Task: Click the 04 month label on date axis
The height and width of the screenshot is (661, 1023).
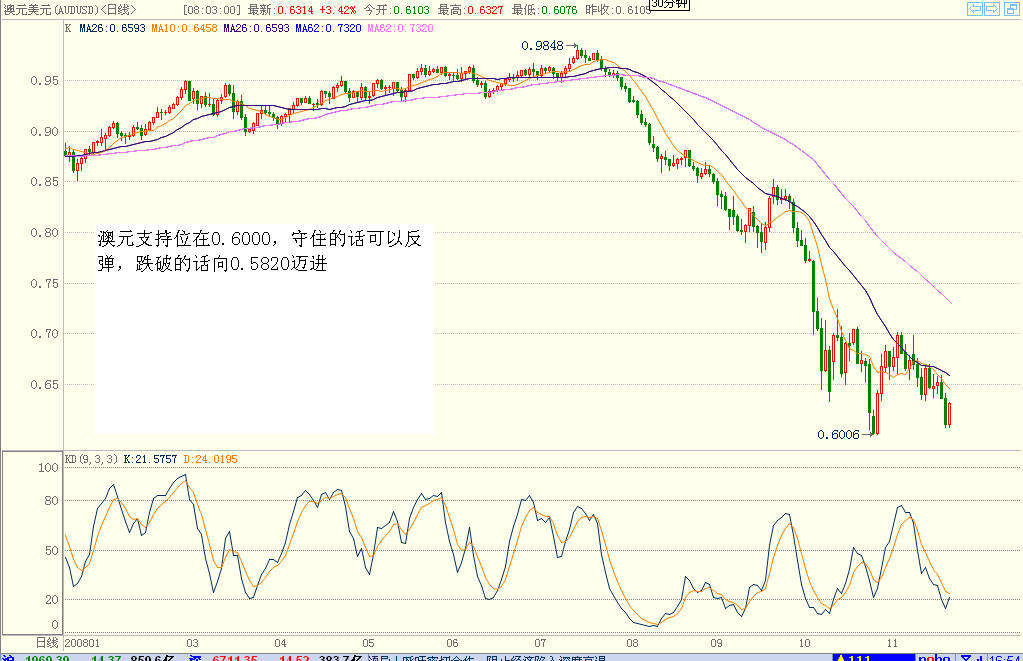Action: point(281,643)
